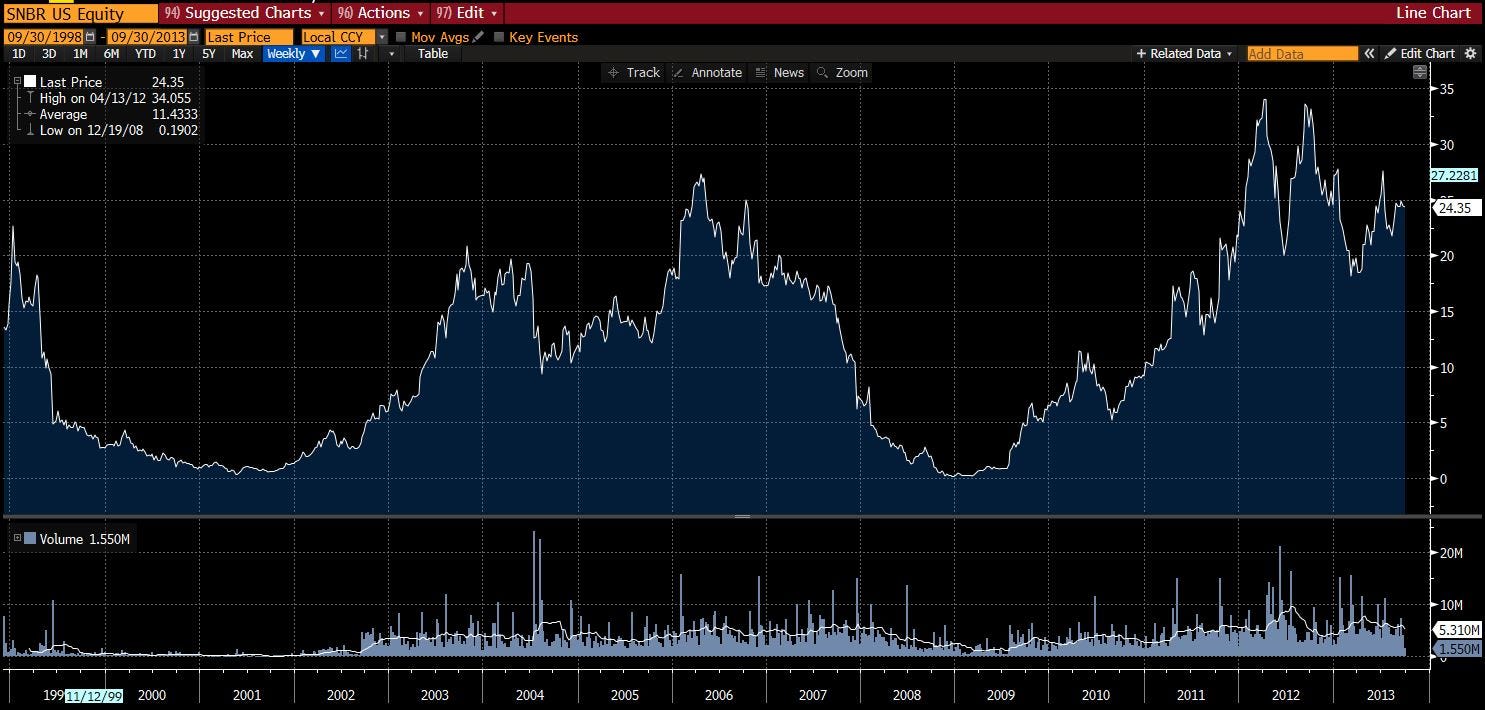The height and width of the screenshot is (710, 1485).
Task: Click the Edit Chart button
Action: [x=1420, y=54]
